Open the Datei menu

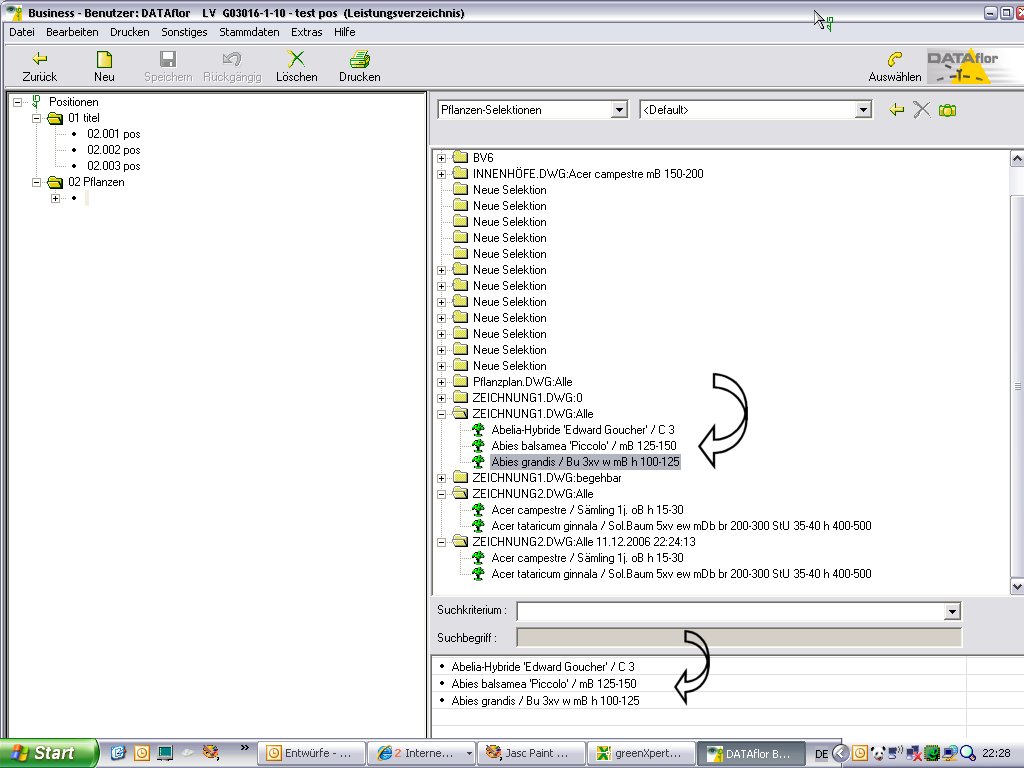[x=22, y=32]
